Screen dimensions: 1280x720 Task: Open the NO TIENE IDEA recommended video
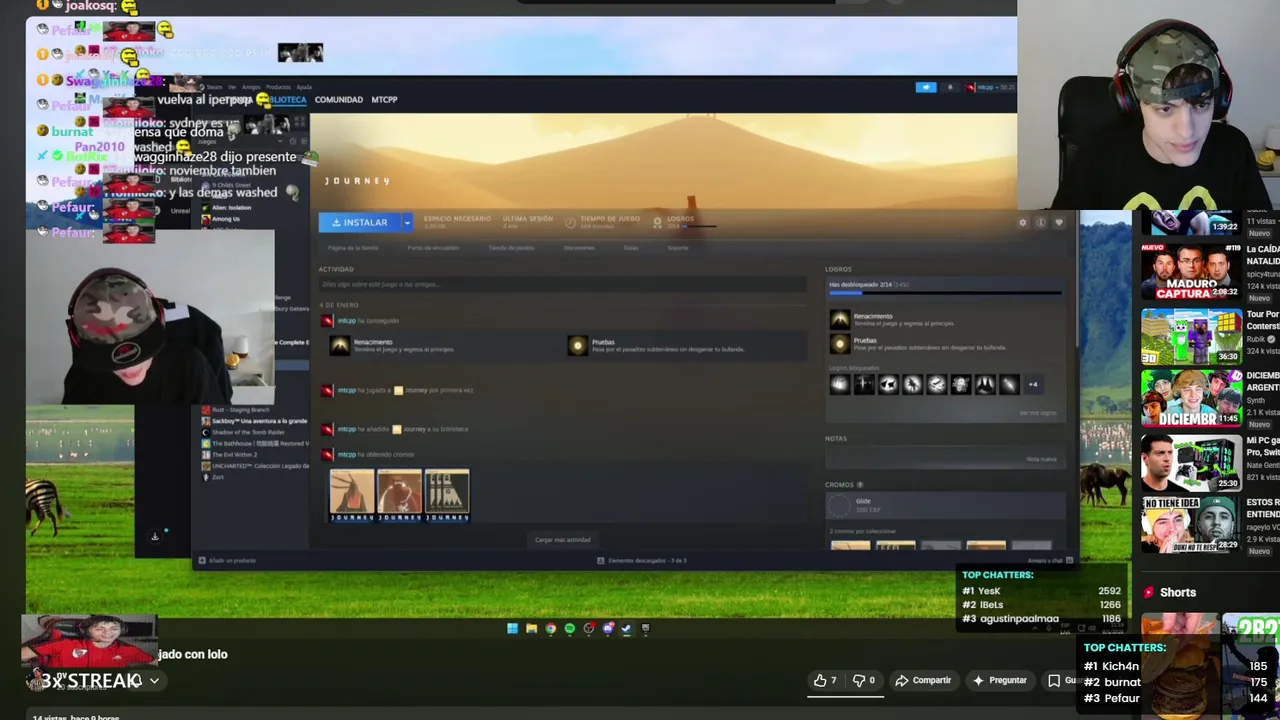[1191, 524]
